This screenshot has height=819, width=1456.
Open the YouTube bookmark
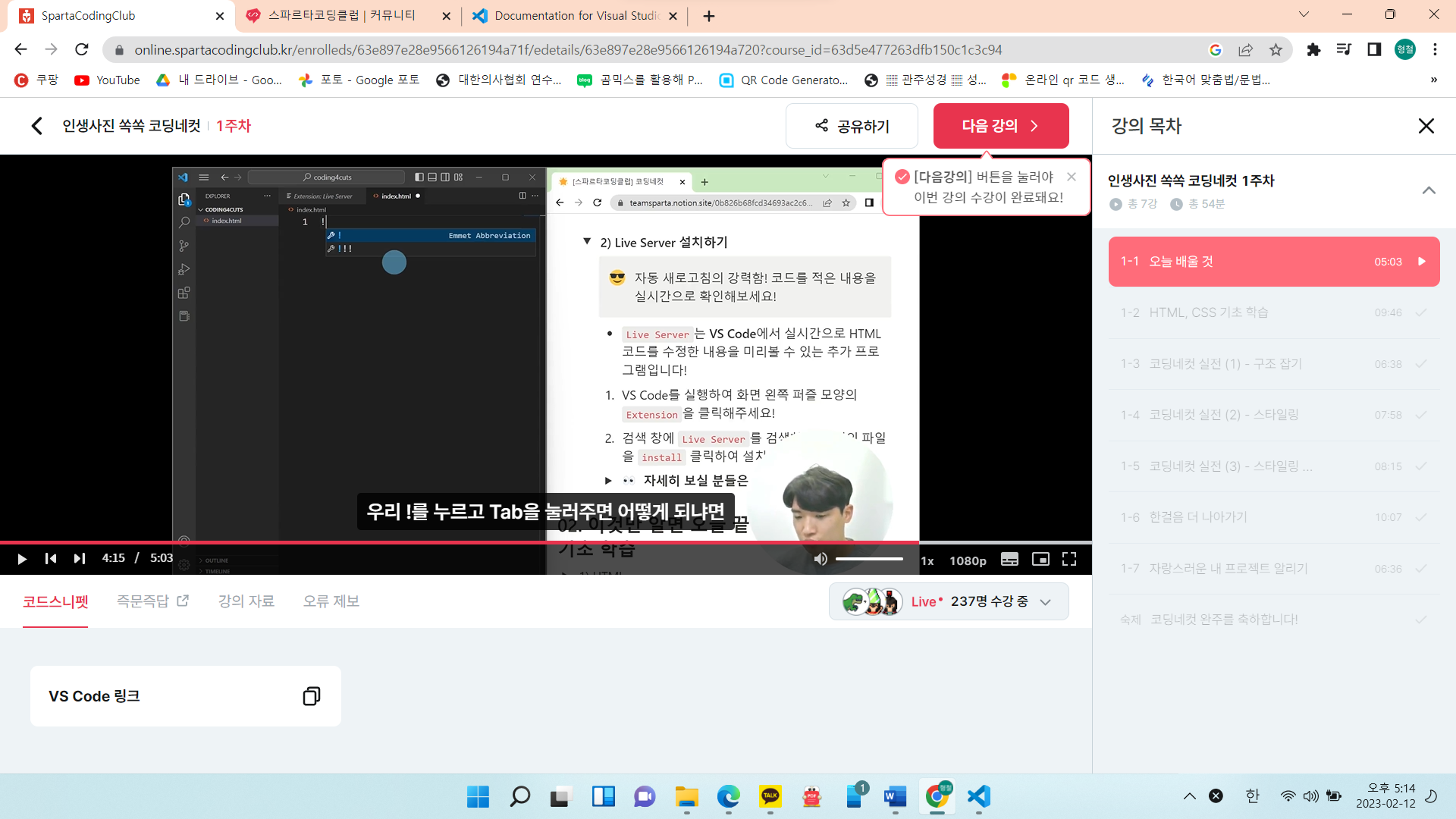(107, 80)
